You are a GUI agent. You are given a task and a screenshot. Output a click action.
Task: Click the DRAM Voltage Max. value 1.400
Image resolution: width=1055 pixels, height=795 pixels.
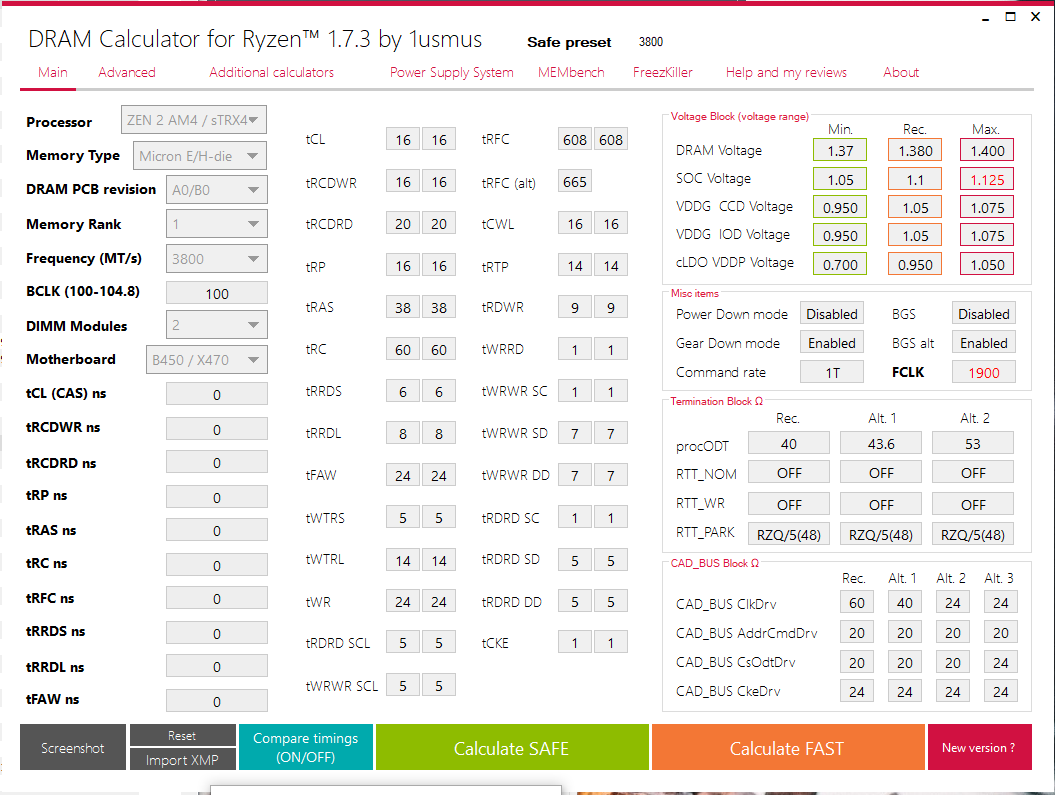[x=987, y=151]
